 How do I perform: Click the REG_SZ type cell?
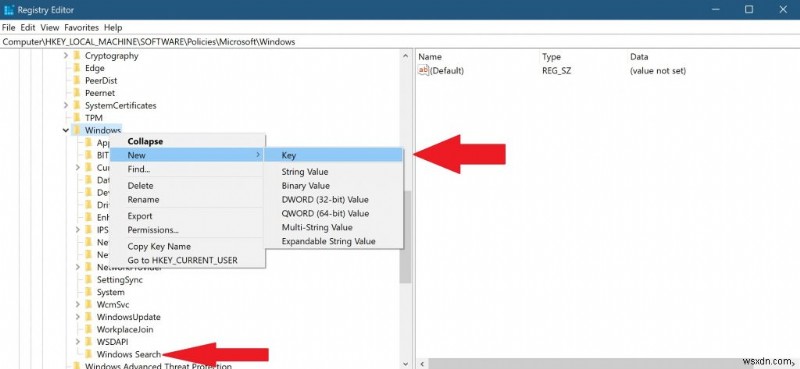pyautogui.click(x=557, y=70)
